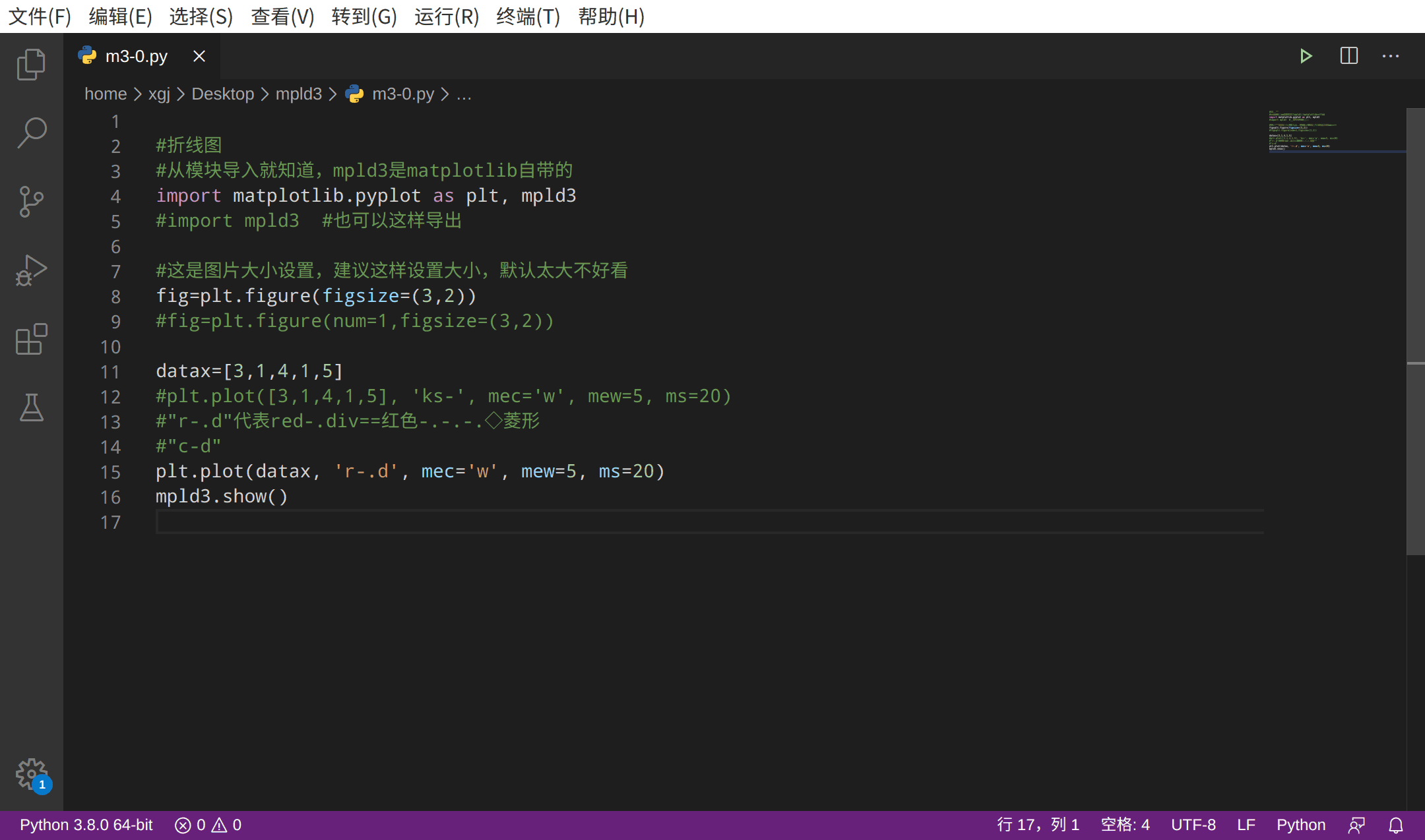Toggle notifications via the bell icon
1425x840 pixels.
coord(1397,824)
